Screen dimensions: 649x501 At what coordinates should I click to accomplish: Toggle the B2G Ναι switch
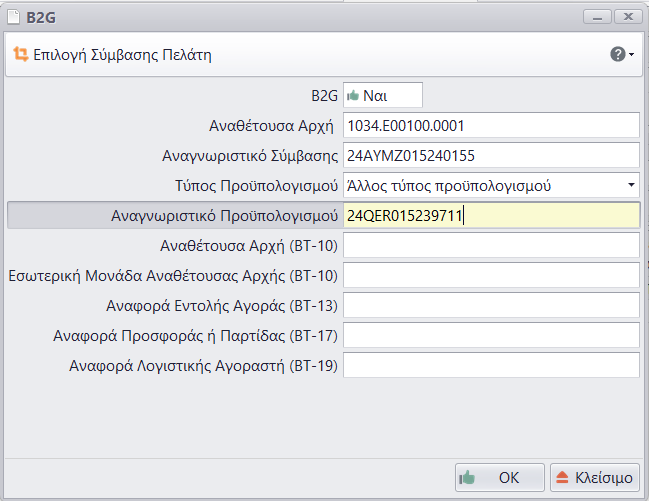(x=382, y=95)
